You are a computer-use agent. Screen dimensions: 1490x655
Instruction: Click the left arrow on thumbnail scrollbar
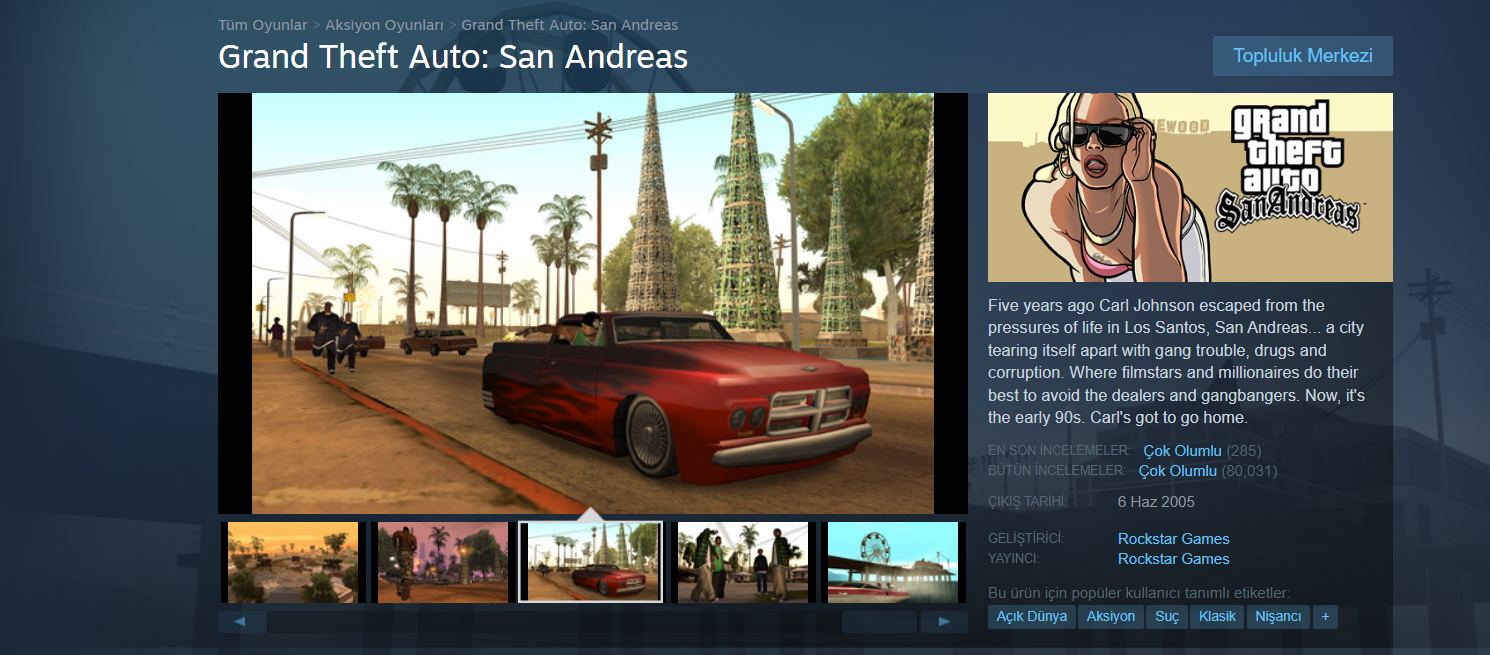(242, 622)
